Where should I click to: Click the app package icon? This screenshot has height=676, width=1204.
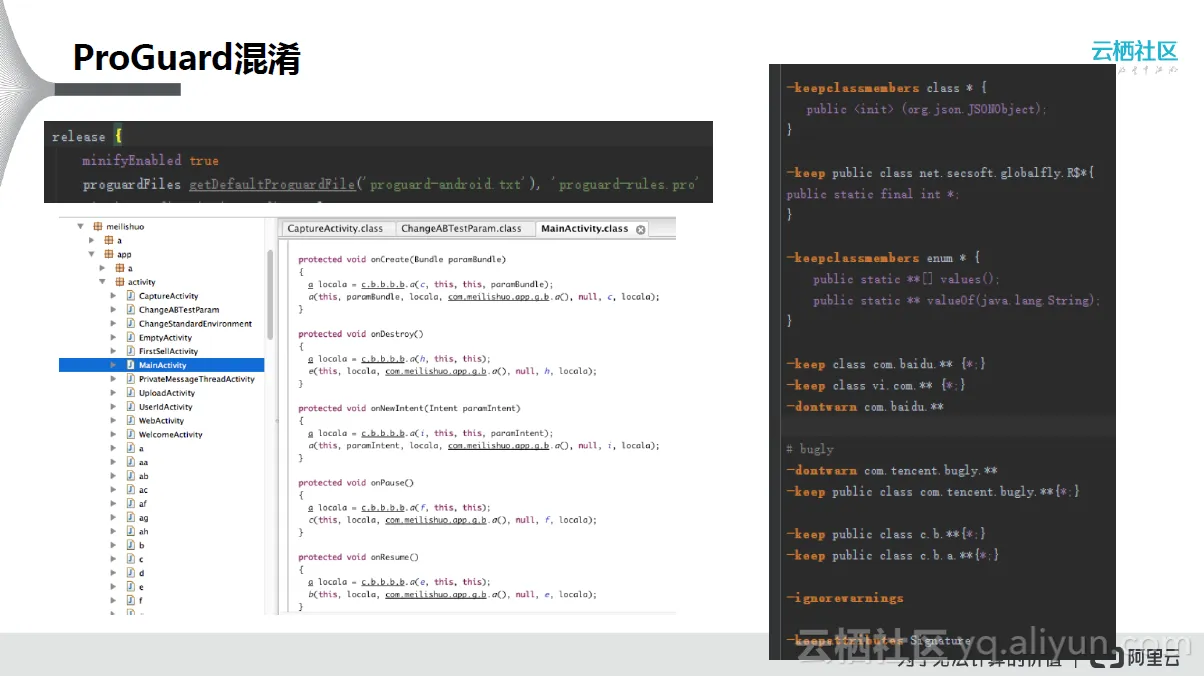(109, 255)
